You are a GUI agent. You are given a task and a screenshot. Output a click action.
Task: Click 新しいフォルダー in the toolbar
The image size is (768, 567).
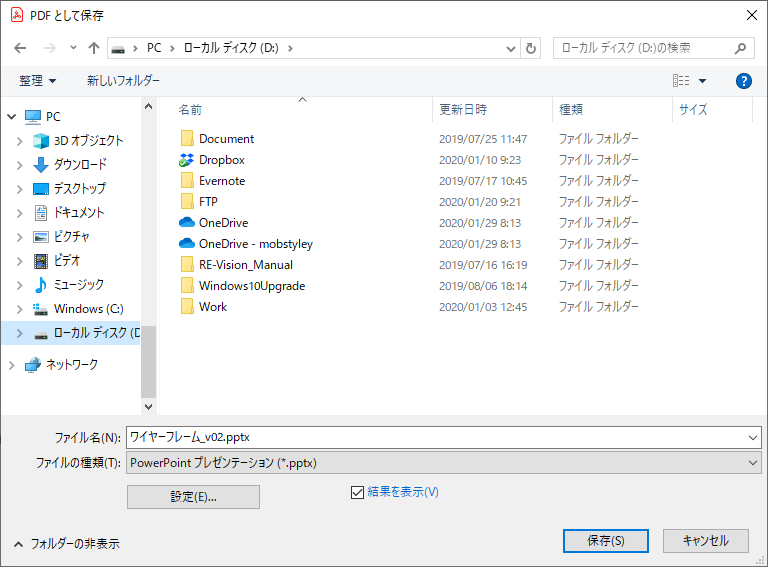123,80
